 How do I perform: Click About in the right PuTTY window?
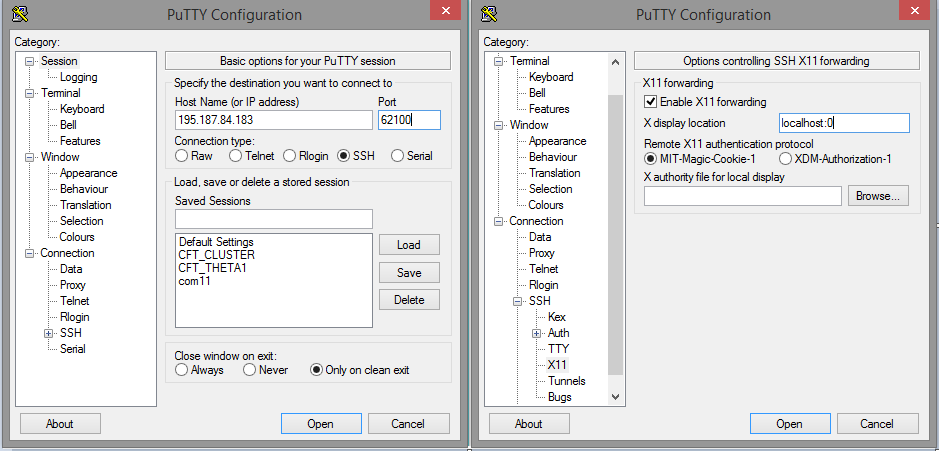pos(529,423)
